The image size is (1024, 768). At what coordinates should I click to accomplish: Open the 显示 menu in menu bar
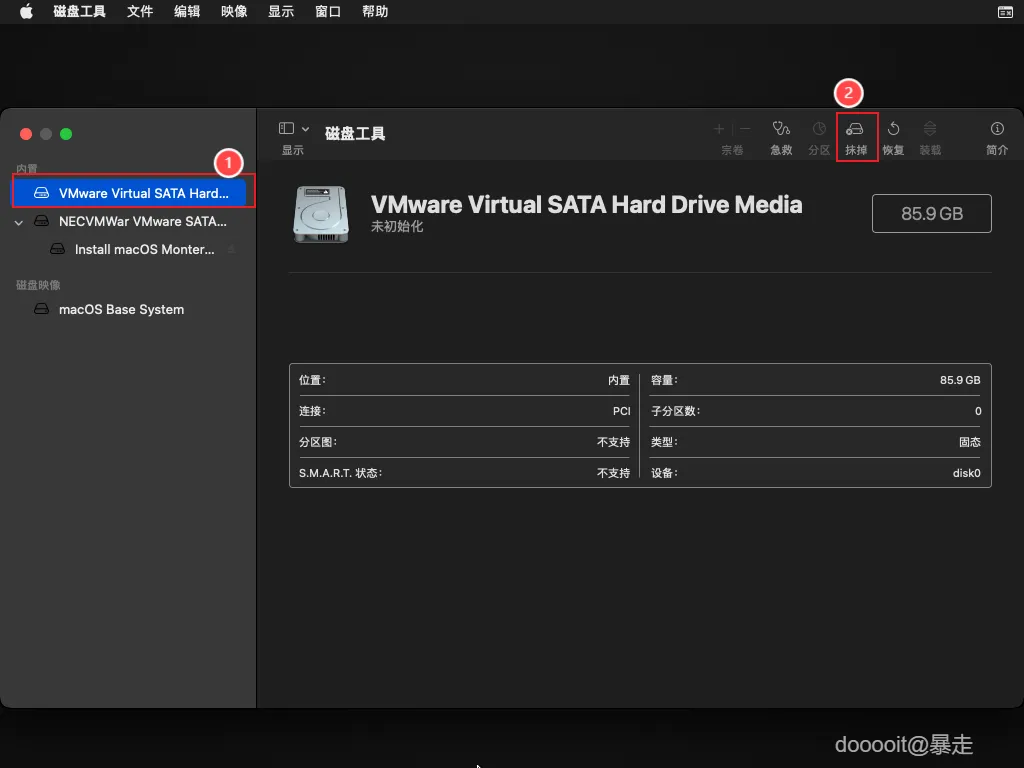281,12
